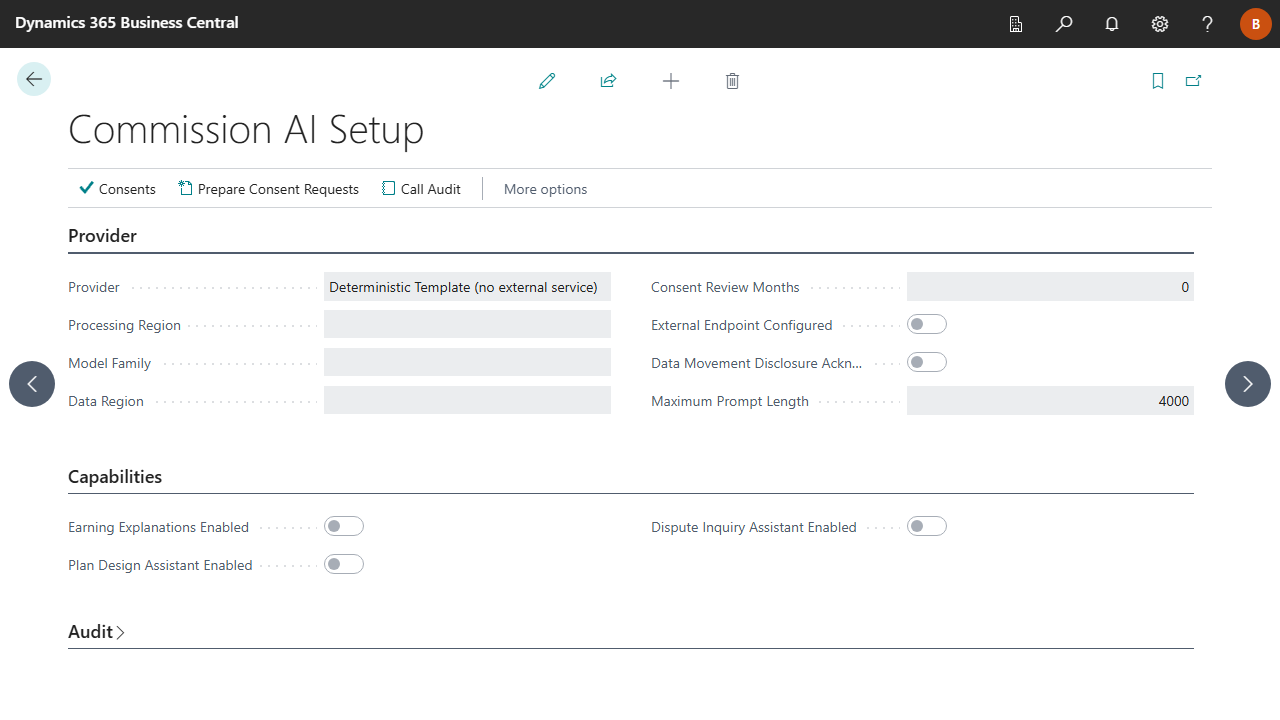The height and width of the screenshot is (720, 1280).
Task: Open the settings gear icon
Action: click(1160, 24)
